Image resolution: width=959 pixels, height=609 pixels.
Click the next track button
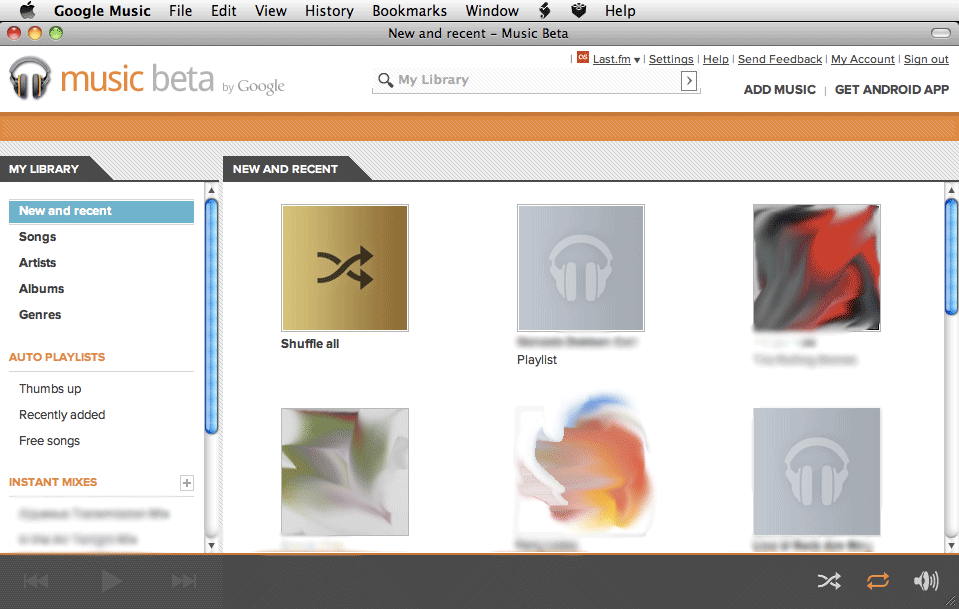183,581
